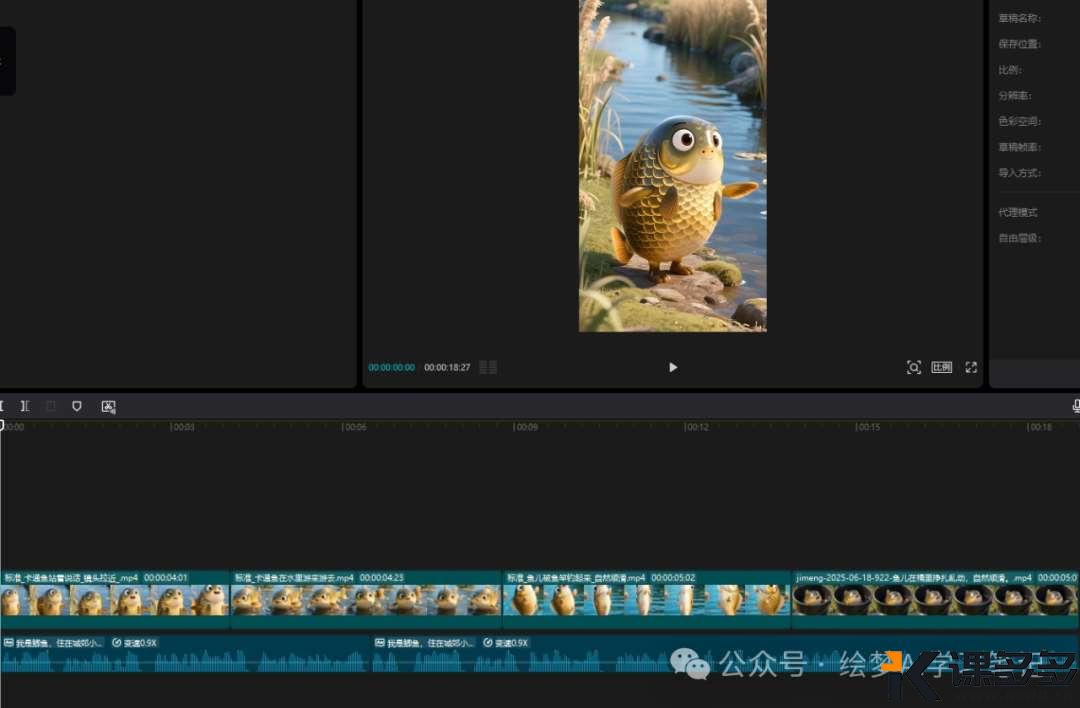This screenshot has height=708, width=1080.
Task: Click the microphone voiceover record icon
Action: pos(1076,406)
